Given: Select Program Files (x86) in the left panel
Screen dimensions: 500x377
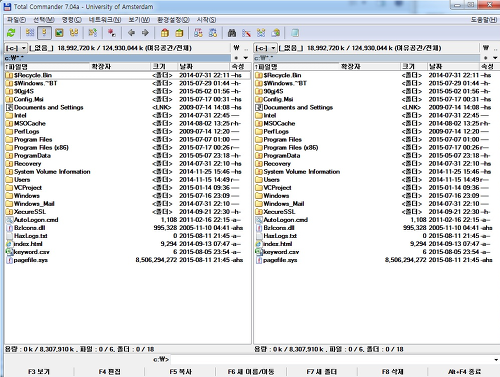Looking at the screenshot, I should pyautogui.click(x=127, y=148).
